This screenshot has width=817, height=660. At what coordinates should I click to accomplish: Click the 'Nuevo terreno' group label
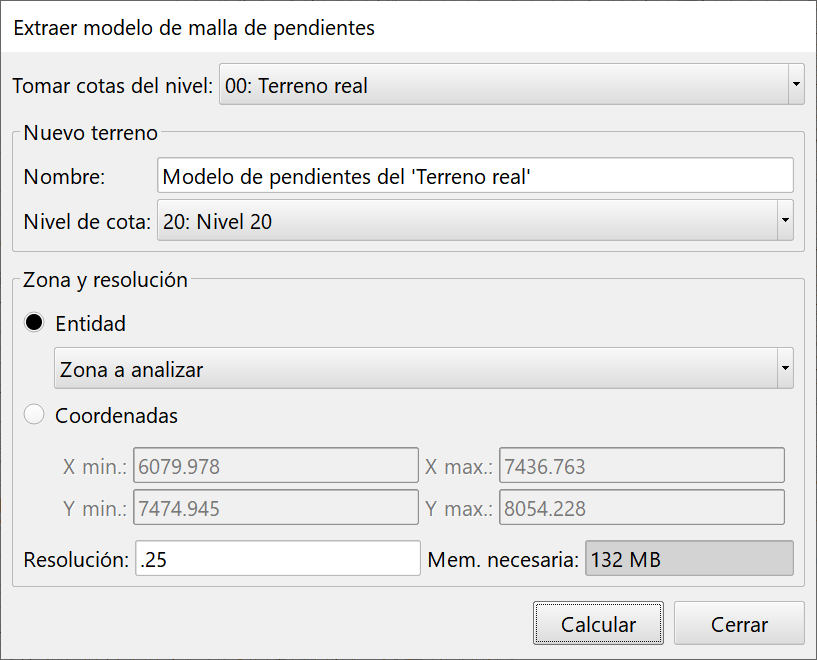pyautogui.click(x=89, y=132)
